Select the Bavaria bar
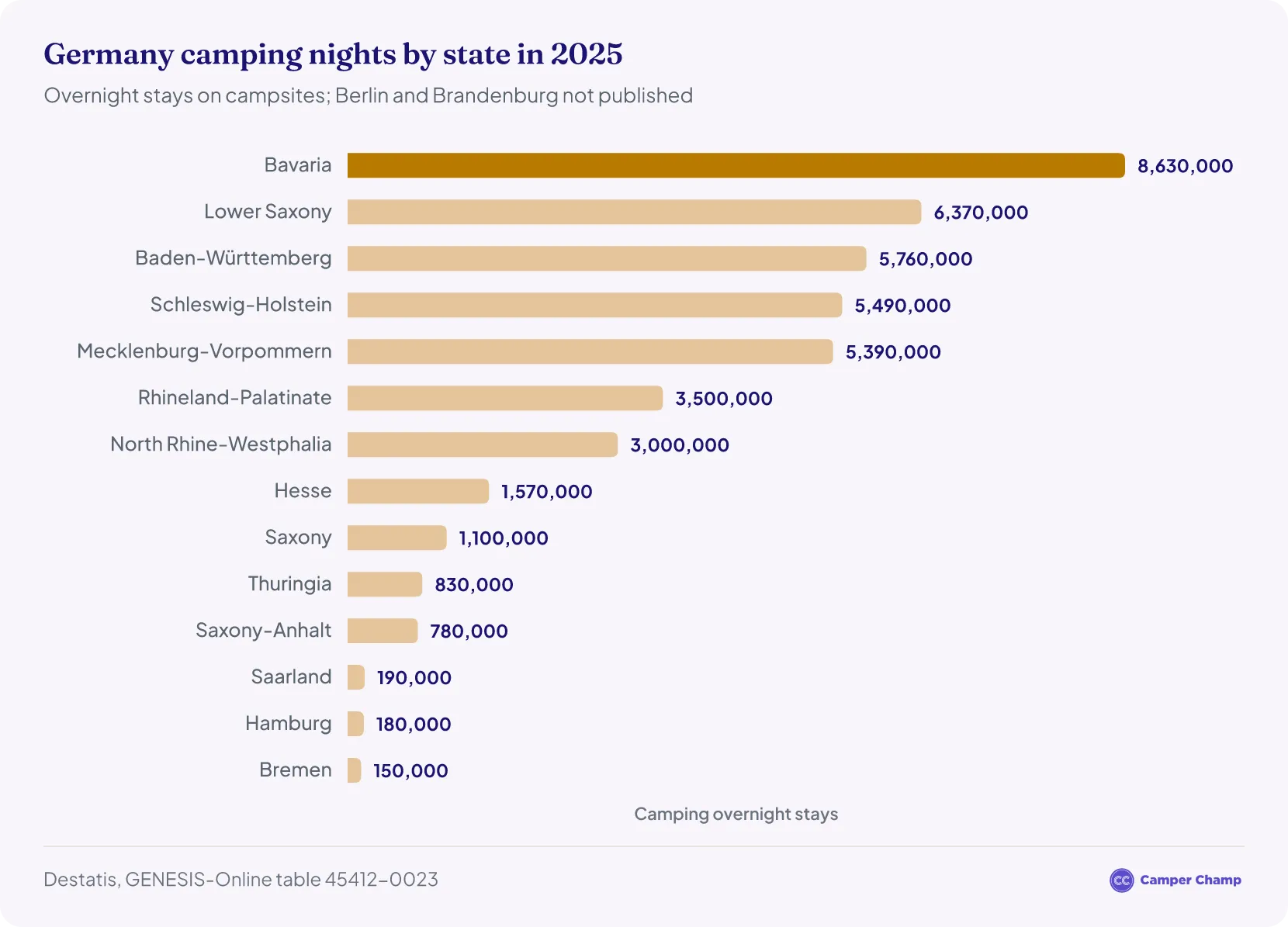 click(x=736, y=165)
